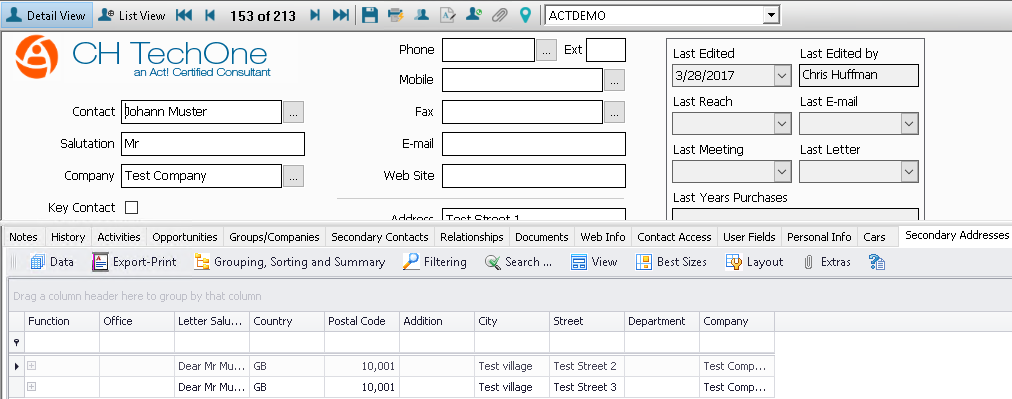Open the Activities tab
The width and height of the screenshot is (1012, 399).
point(119,237)
